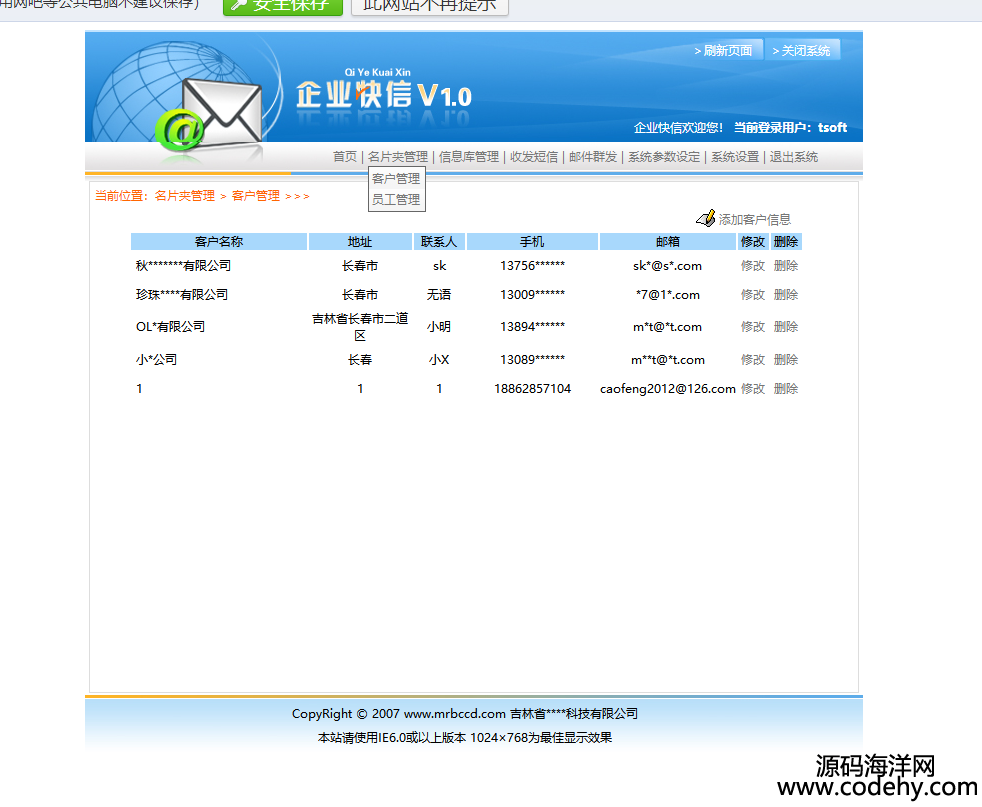Click 删除 for the caofeng2012@126.com row
Image resolution: width=982 pixels, height=807 pixels.
pos(786,388)
